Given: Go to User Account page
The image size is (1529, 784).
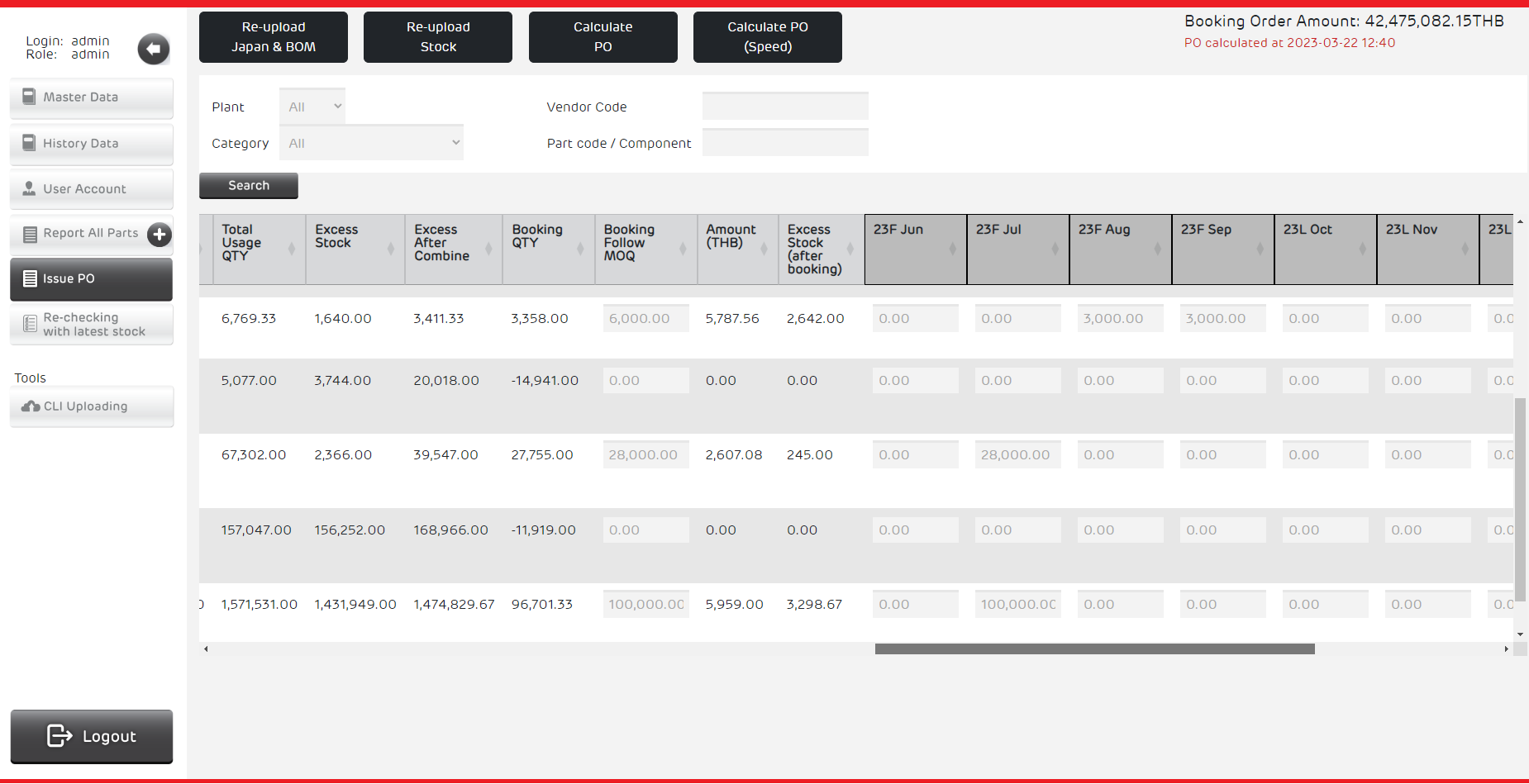Looking at the screenshot, I should [x=92, y=189].
